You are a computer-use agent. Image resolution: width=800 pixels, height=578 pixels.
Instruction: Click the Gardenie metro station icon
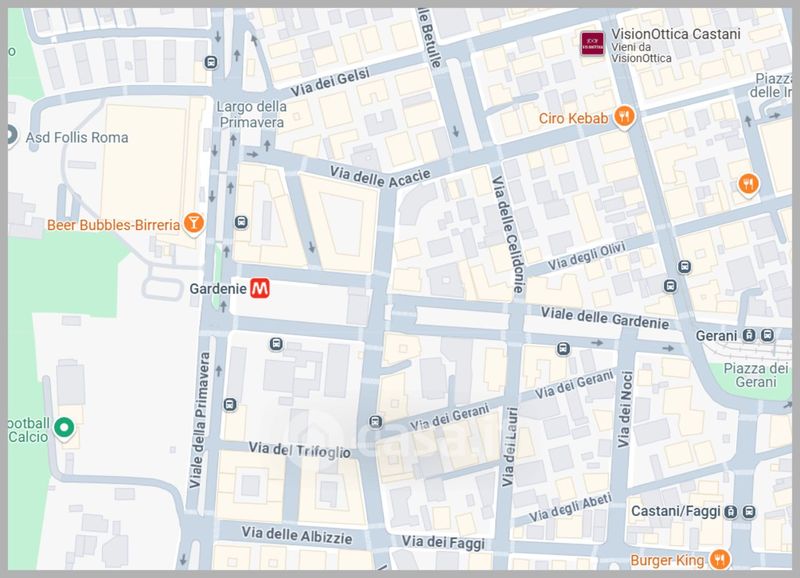[260, 288]
